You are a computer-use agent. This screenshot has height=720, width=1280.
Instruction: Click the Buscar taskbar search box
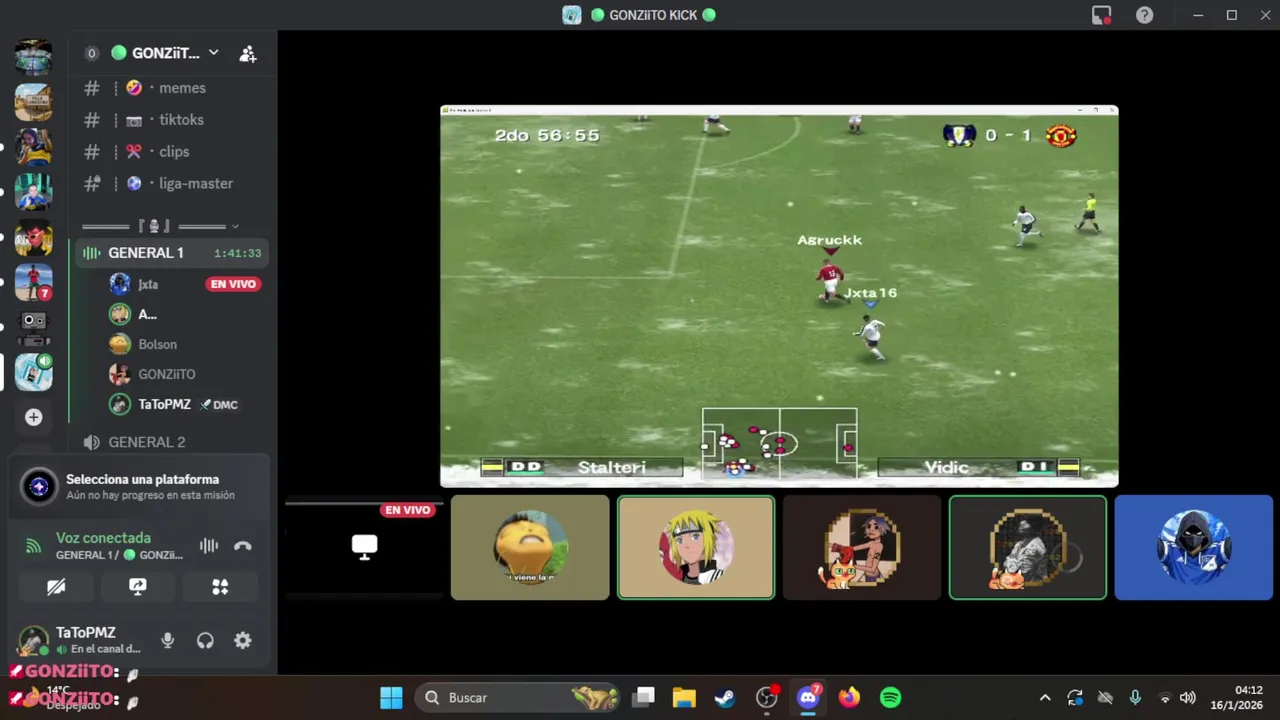(x=519, y=698)
